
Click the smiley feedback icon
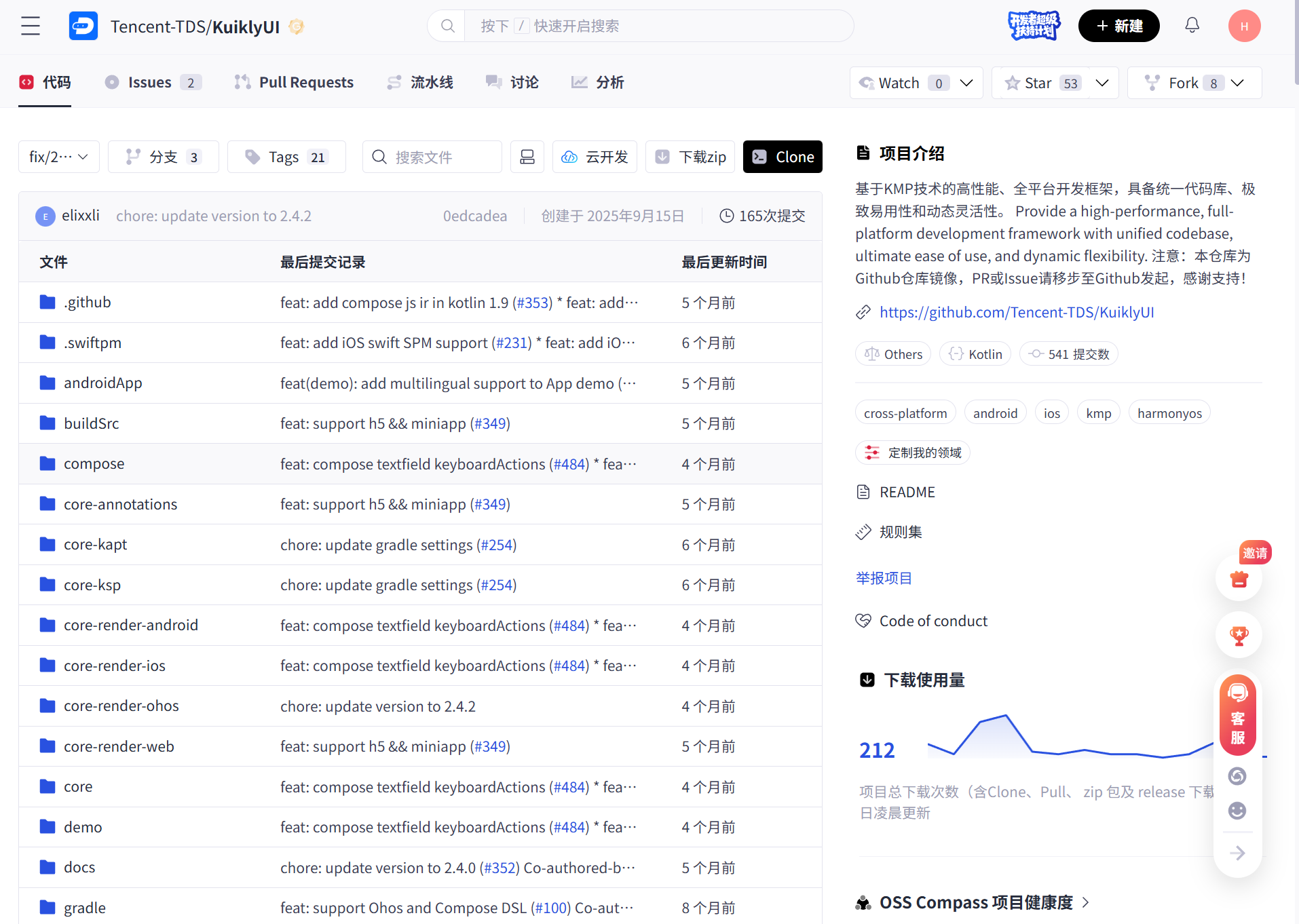[1237, 811]
